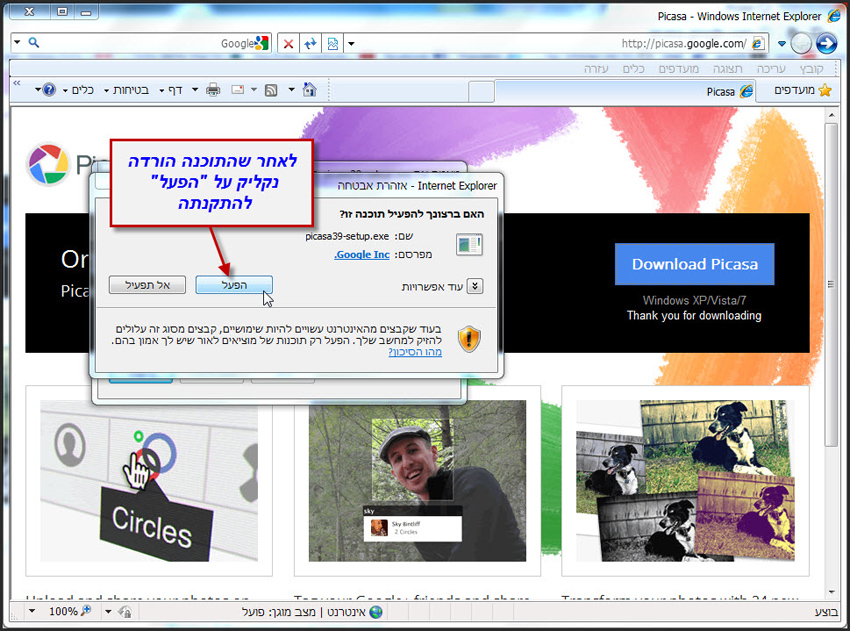The image size is (850, 631).
Task: Click the blue arrow navigation button
Action: coord(827,43)
